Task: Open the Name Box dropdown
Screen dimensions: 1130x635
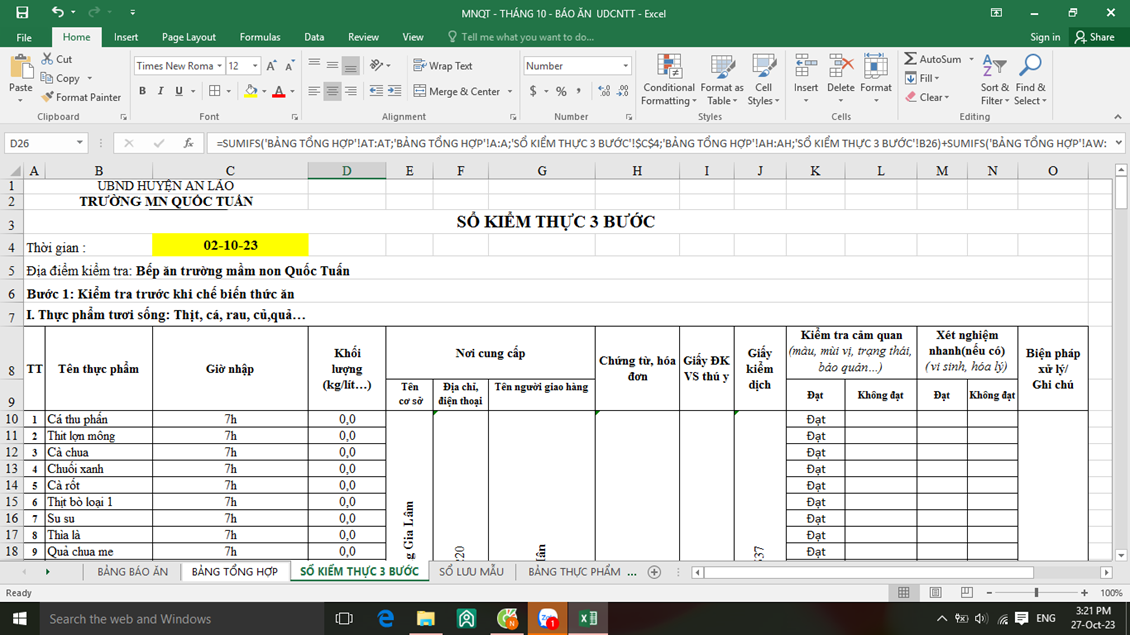Action: coord(79,144)
